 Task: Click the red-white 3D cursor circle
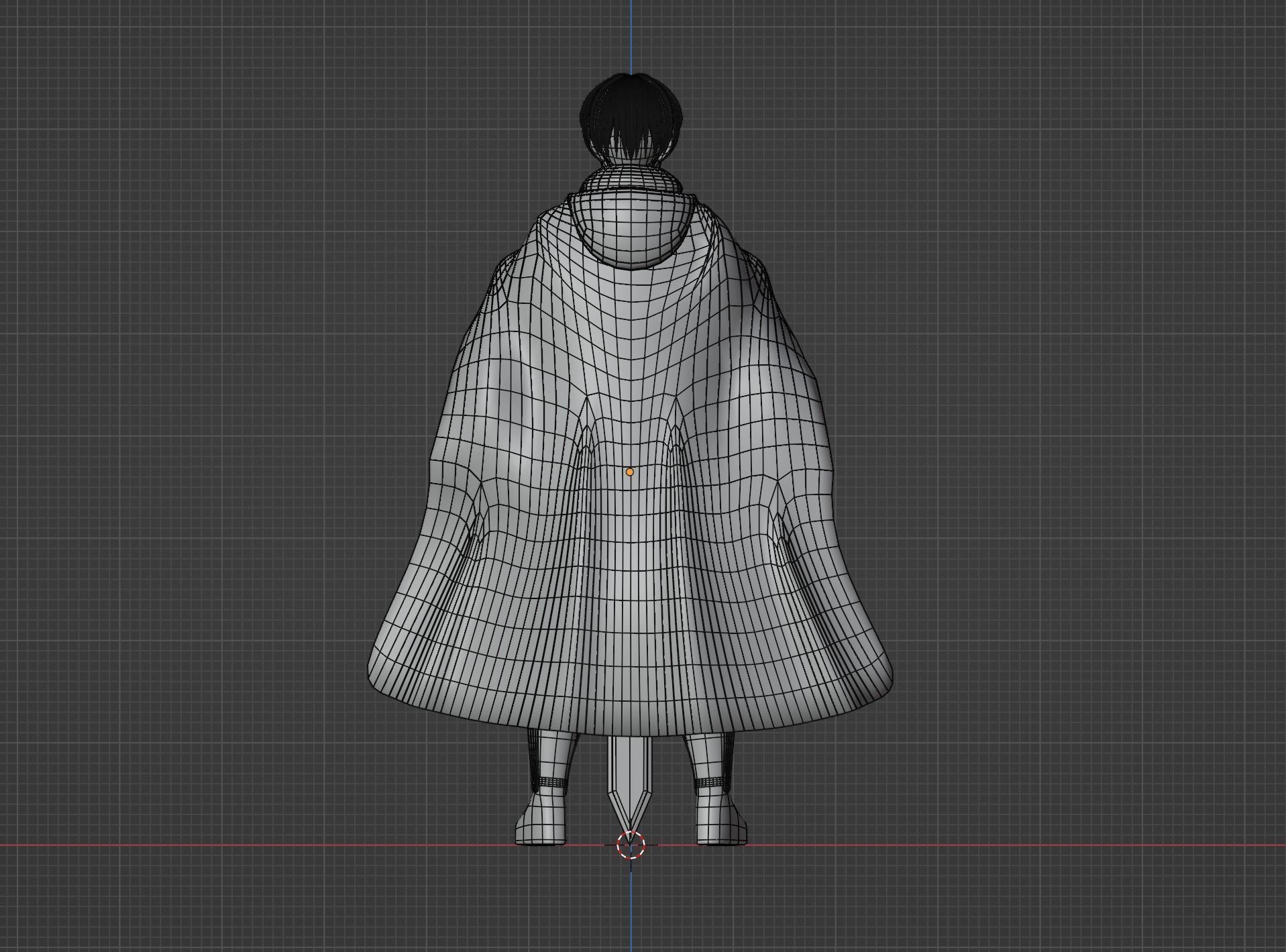[631, 845]
